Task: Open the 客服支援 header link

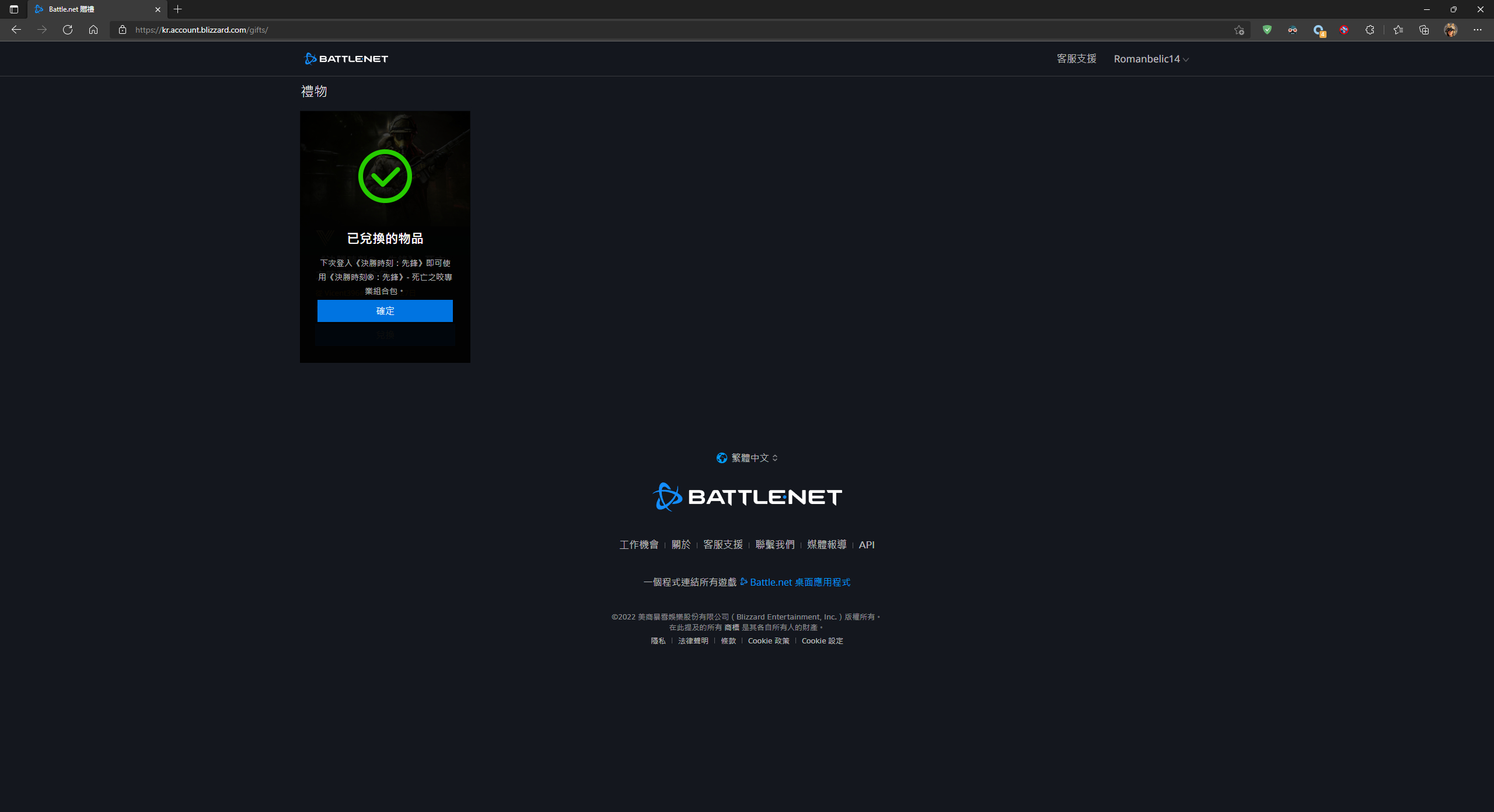Action: 1076,58
